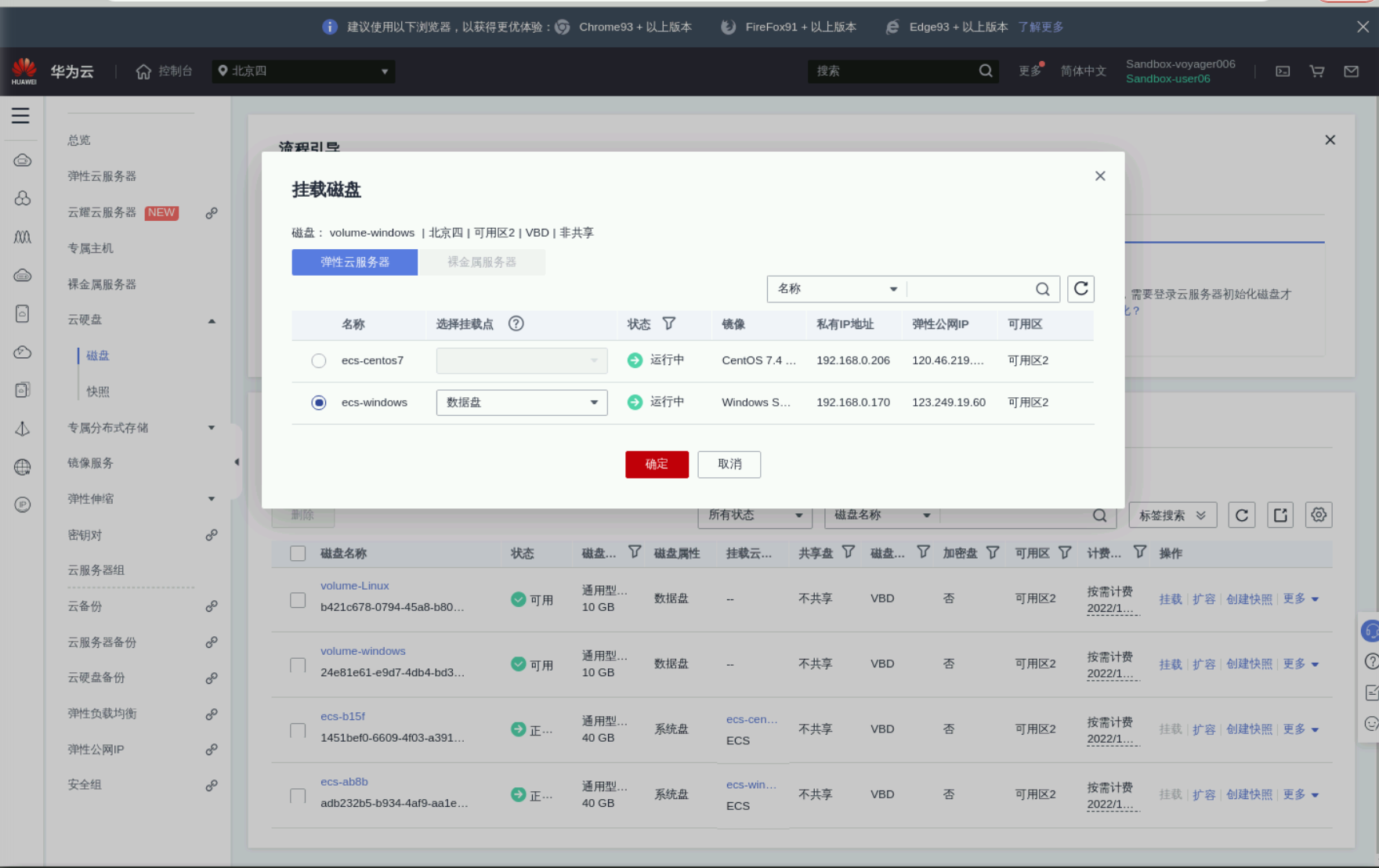This screenshot has height=868, width=1379.
Task: Check the ecs-b15f disk row
Action: [298, 730]
